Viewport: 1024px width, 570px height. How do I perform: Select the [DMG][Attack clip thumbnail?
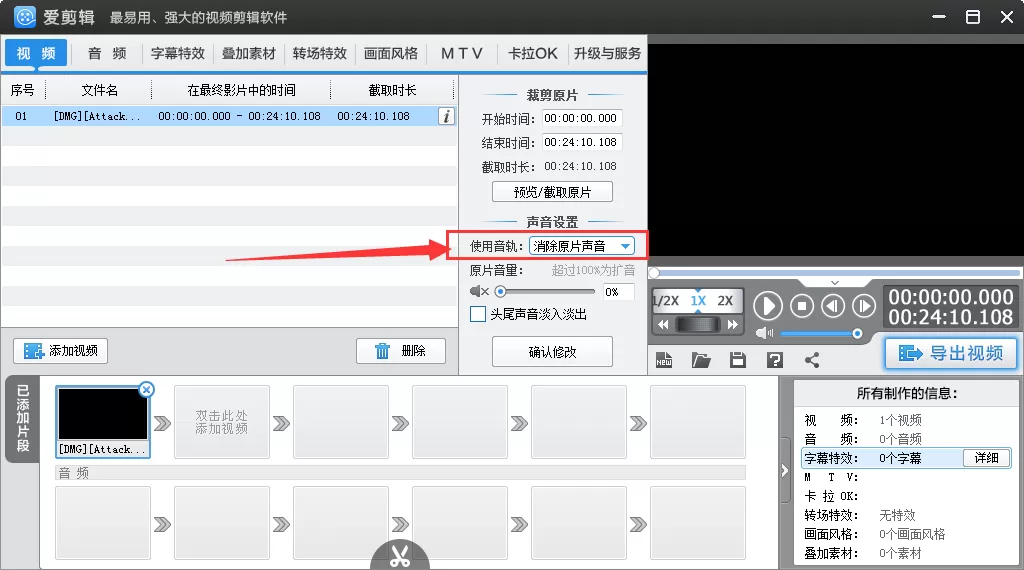pos(103,421)
